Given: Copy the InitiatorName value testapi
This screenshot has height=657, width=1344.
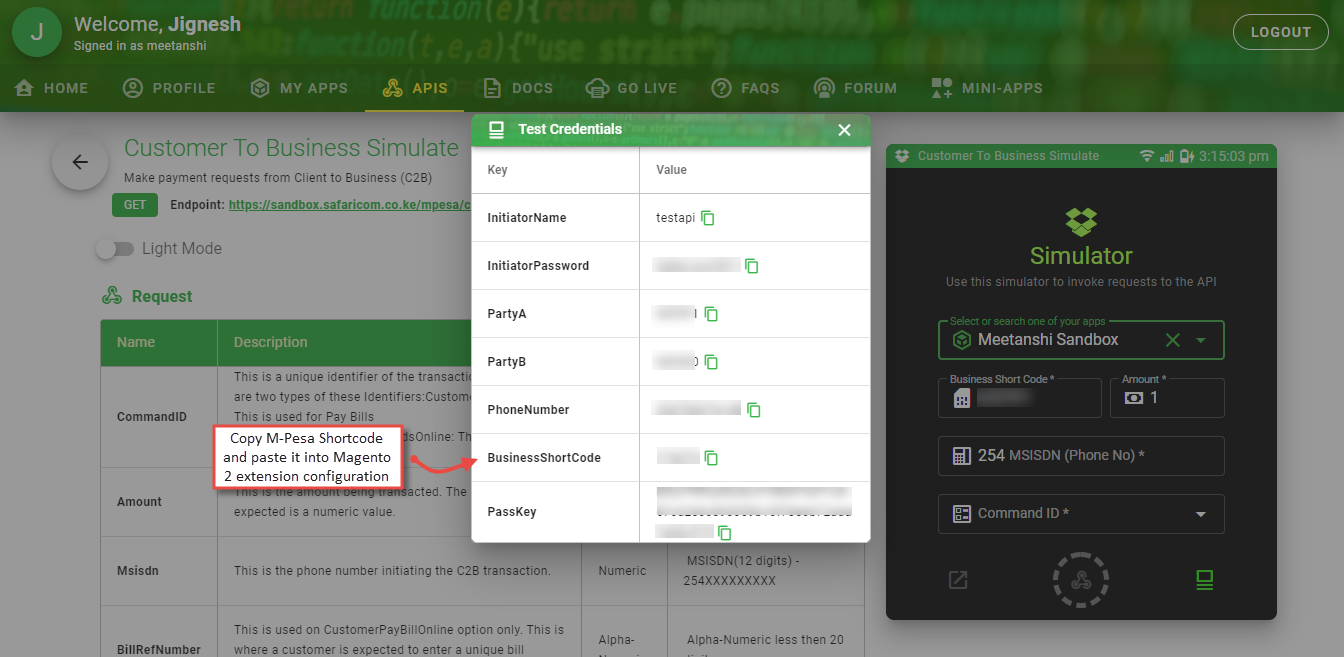Looking at the screenshot, I should click(x=708, y=218).
